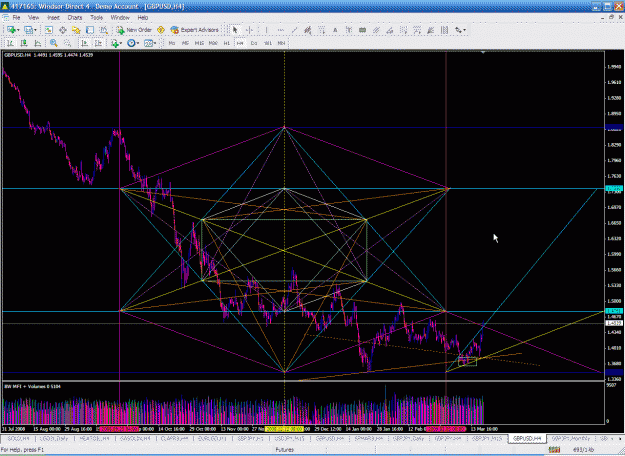
Task: Open the Templates dropdown
Action: [x=150, y=43]
